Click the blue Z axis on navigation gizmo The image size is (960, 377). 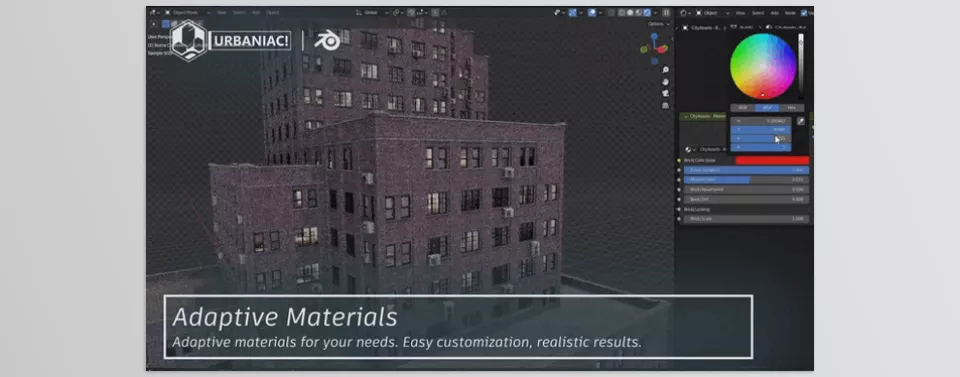click(654, 37)
